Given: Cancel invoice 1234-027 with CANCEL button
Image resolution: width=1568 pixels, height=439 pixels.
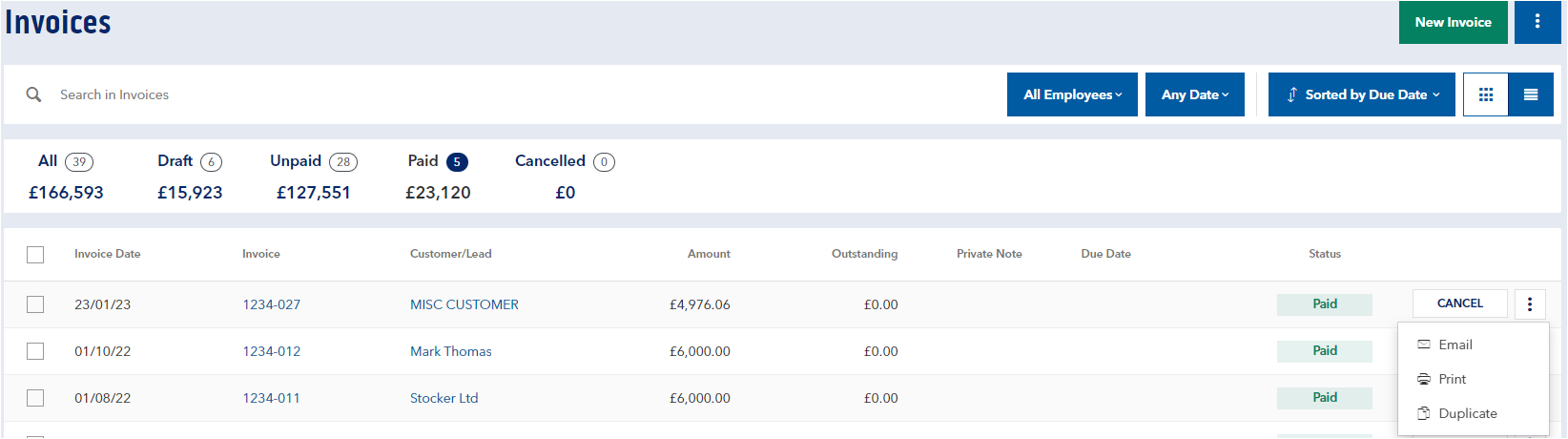Looking at the screenshot, I should coord(1459,303).
